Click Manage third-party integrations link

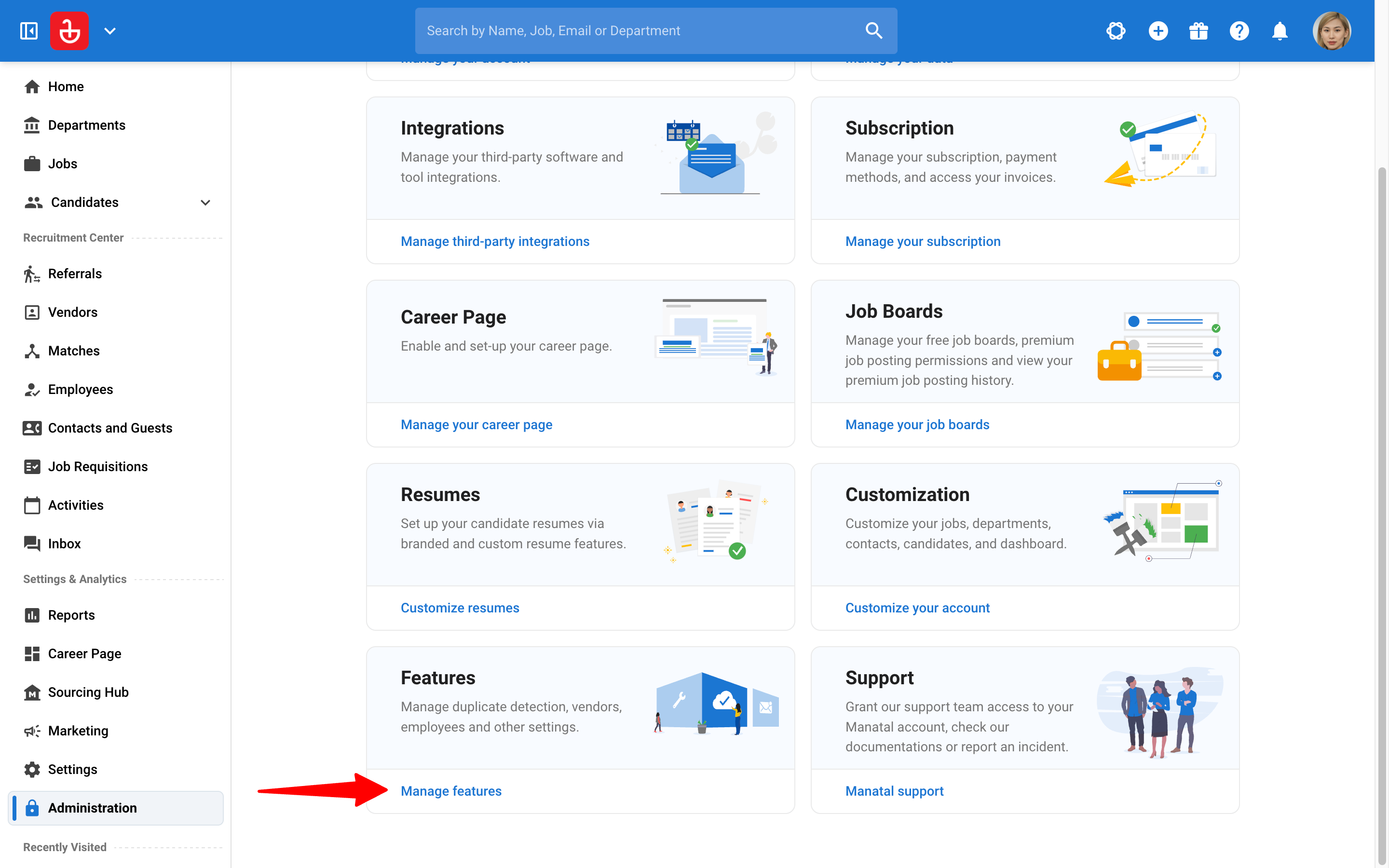[x=495, y=241]
